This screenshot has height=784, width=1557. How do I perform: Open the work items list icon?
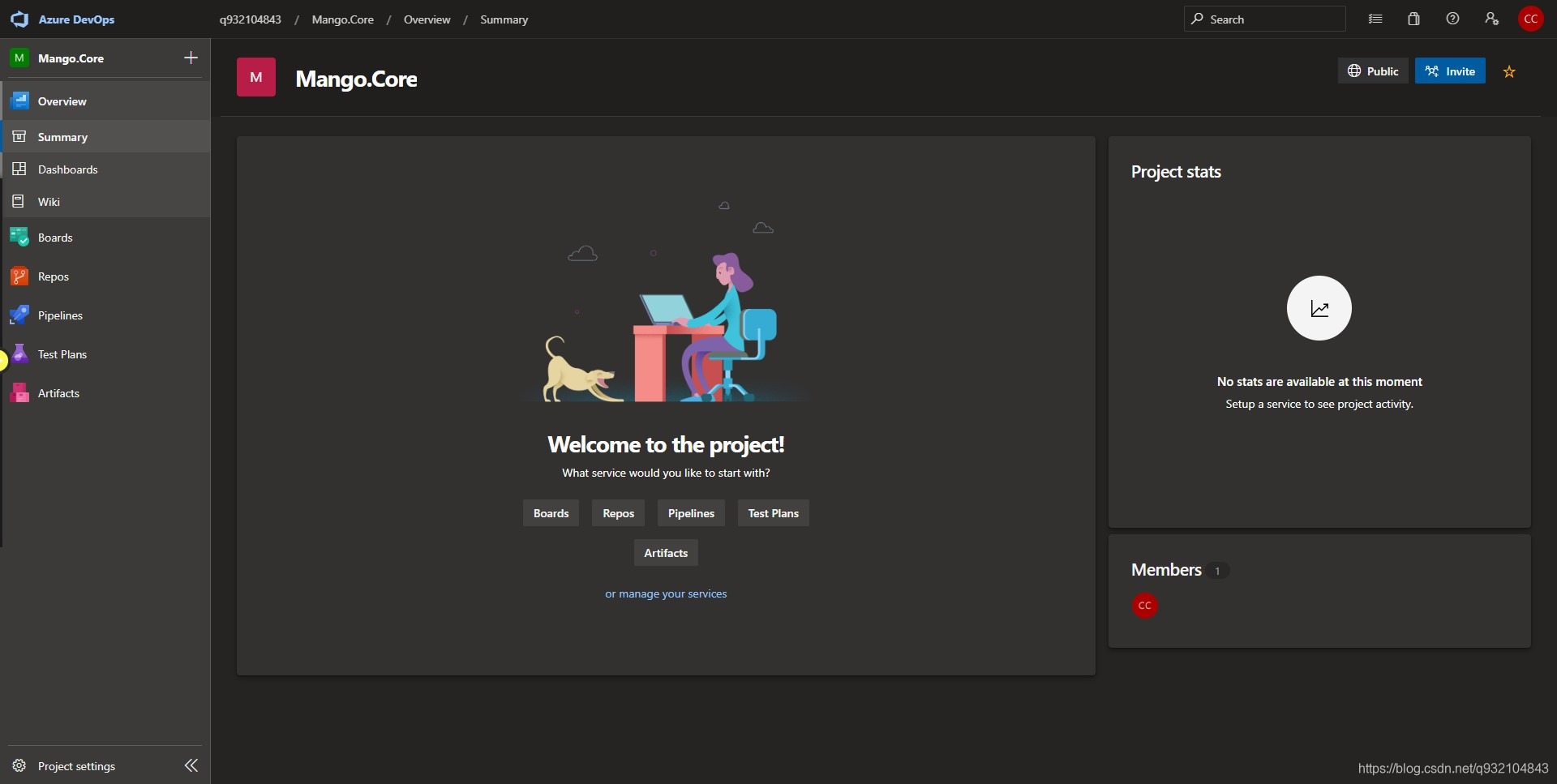[1375, 19]
